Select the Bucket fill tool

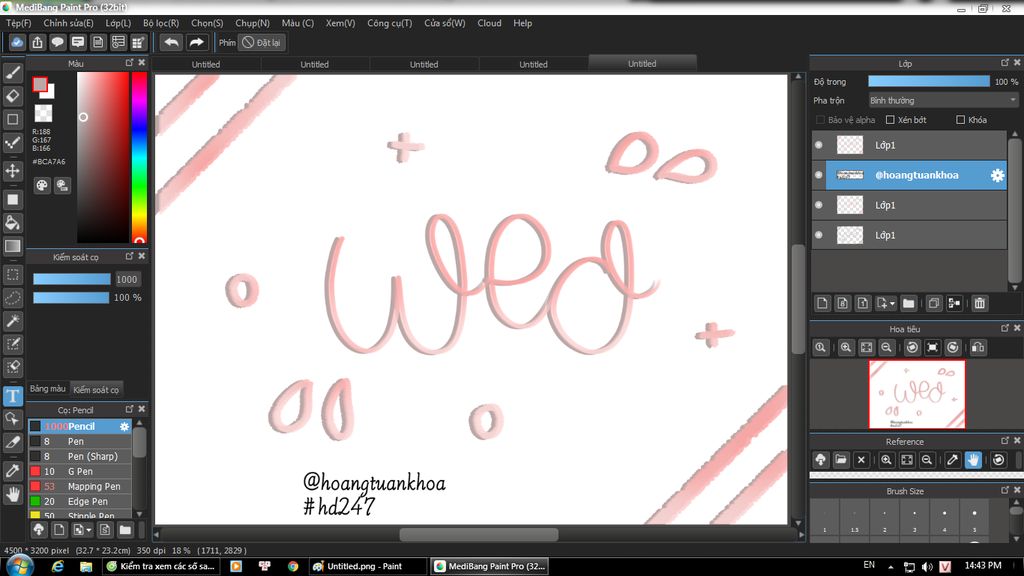point(13,223)
